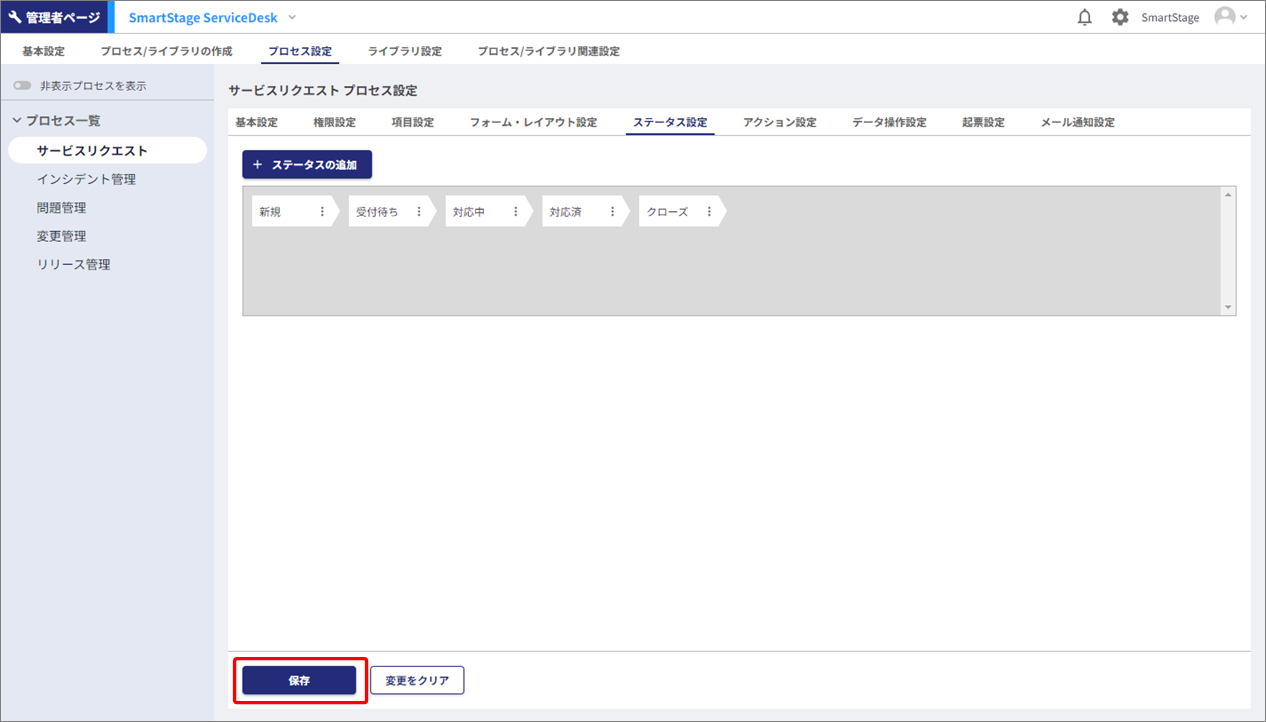Click the notification bell icon
Viewport: 1266px width, 722px height.
coord(1084,17)
